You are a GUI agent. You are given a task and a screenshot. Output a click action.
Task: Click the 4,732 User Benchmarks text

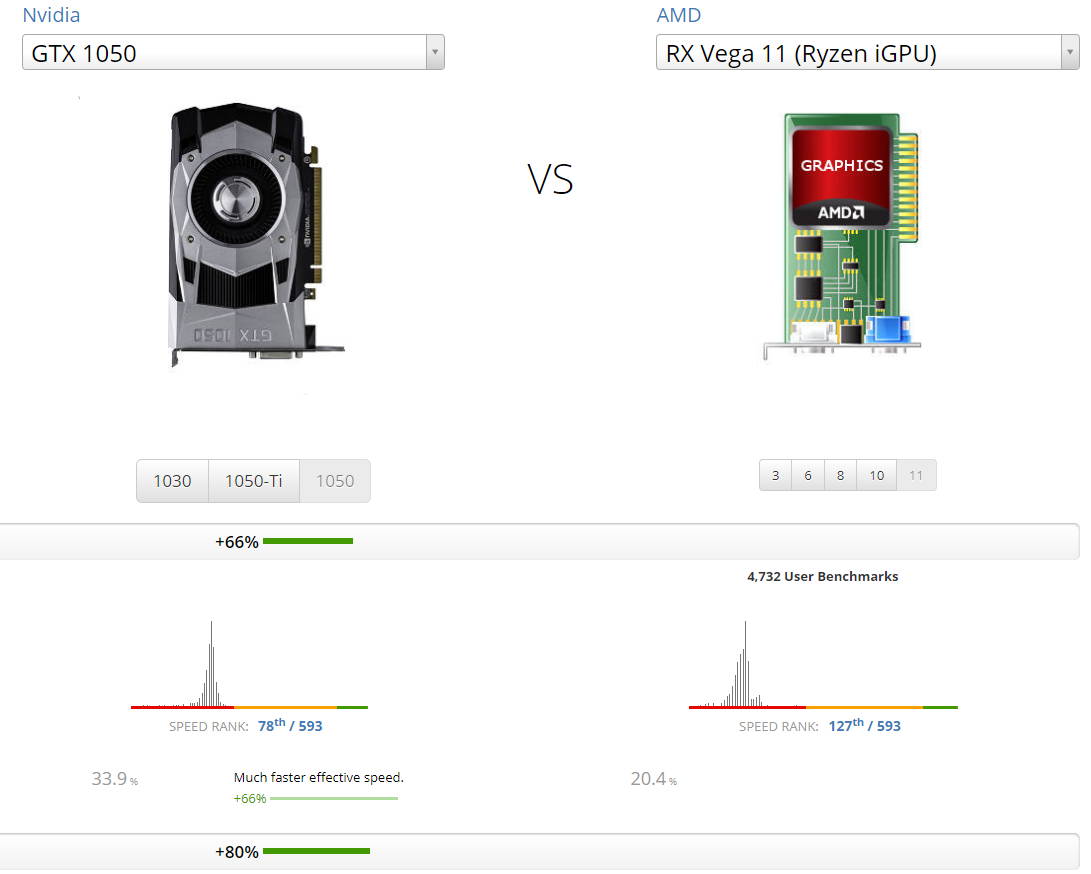[x=822, y=576]
